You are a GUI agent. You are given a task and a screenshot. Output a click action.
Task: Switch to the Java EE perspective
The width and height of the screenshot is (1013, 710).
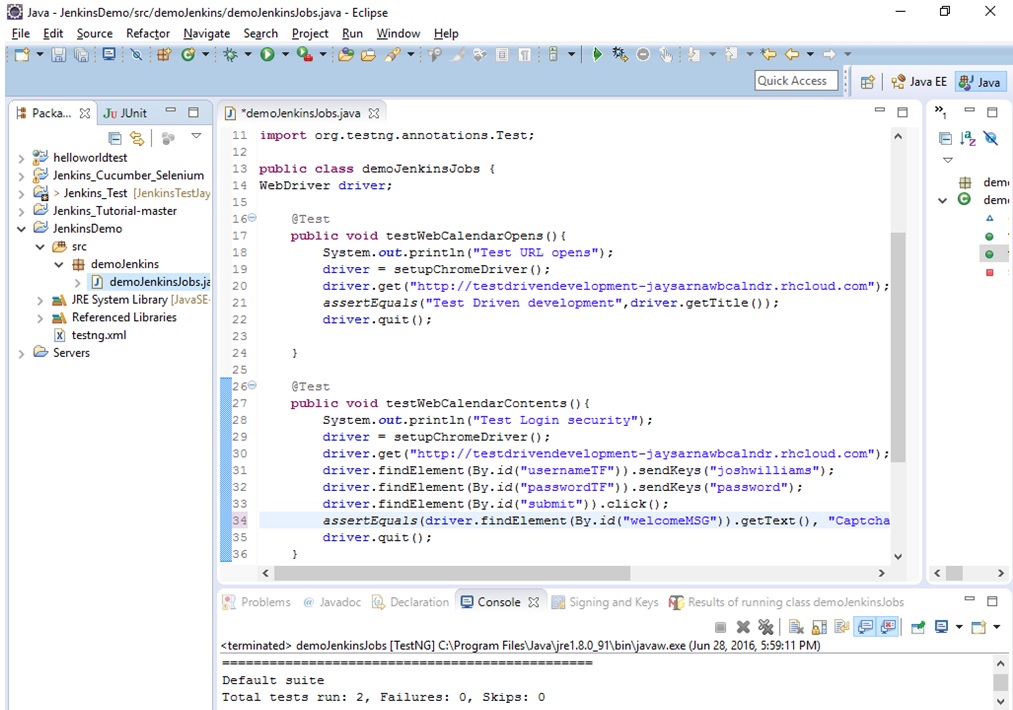pyautogui.click(x=919, y=81)
